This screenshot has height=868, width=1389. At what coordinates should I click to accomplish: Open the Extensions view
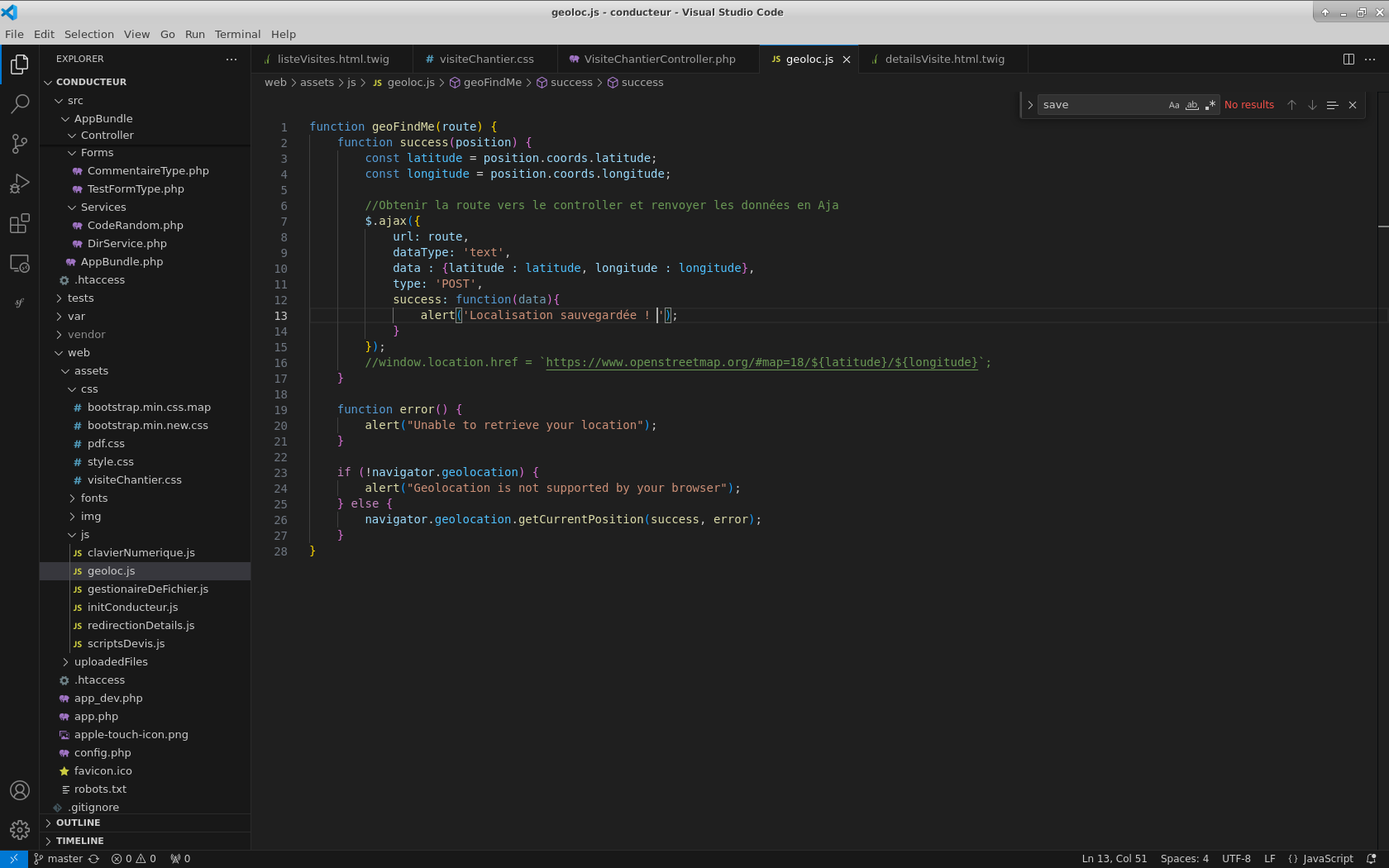[x=20, y=224]
